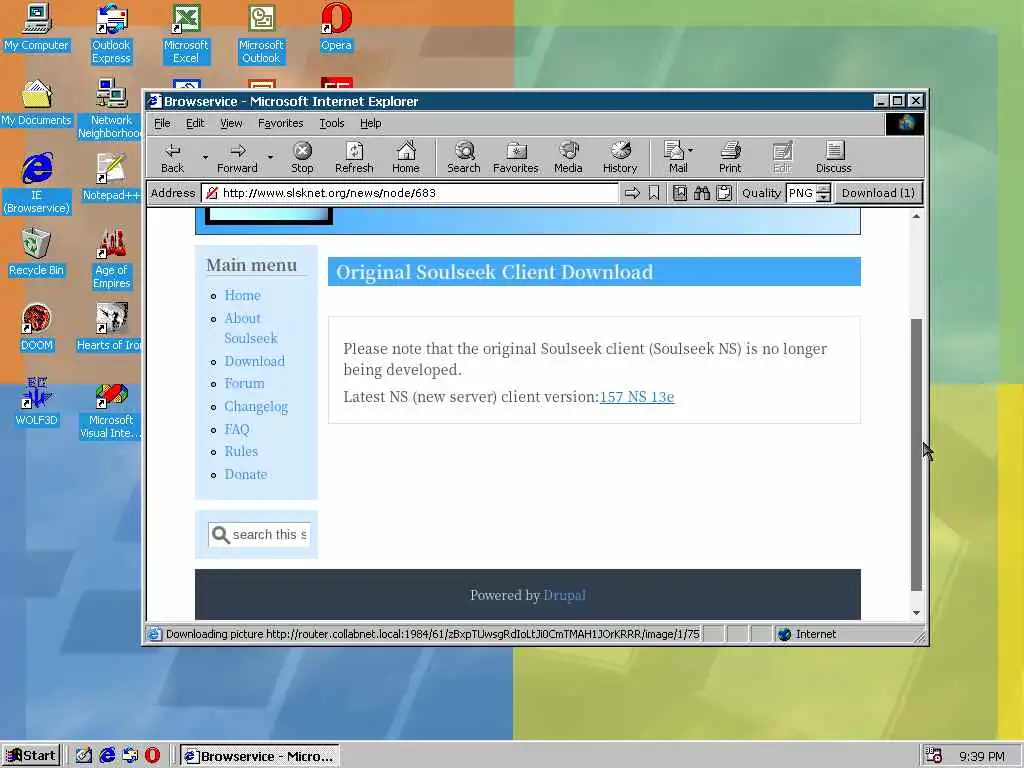Click the scrollbar down arrow
This screenshot has height=768, width=1024.
click(916, 613)
